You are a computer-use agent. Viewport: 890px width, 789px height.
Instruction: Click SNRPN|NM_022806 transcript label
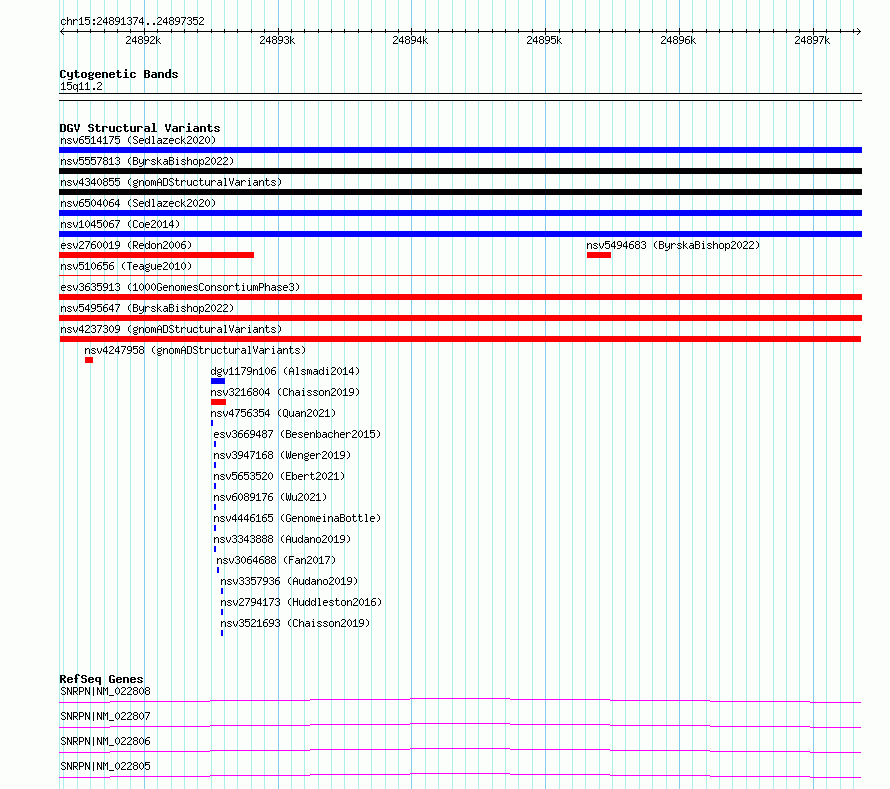(x=106, y=741)
